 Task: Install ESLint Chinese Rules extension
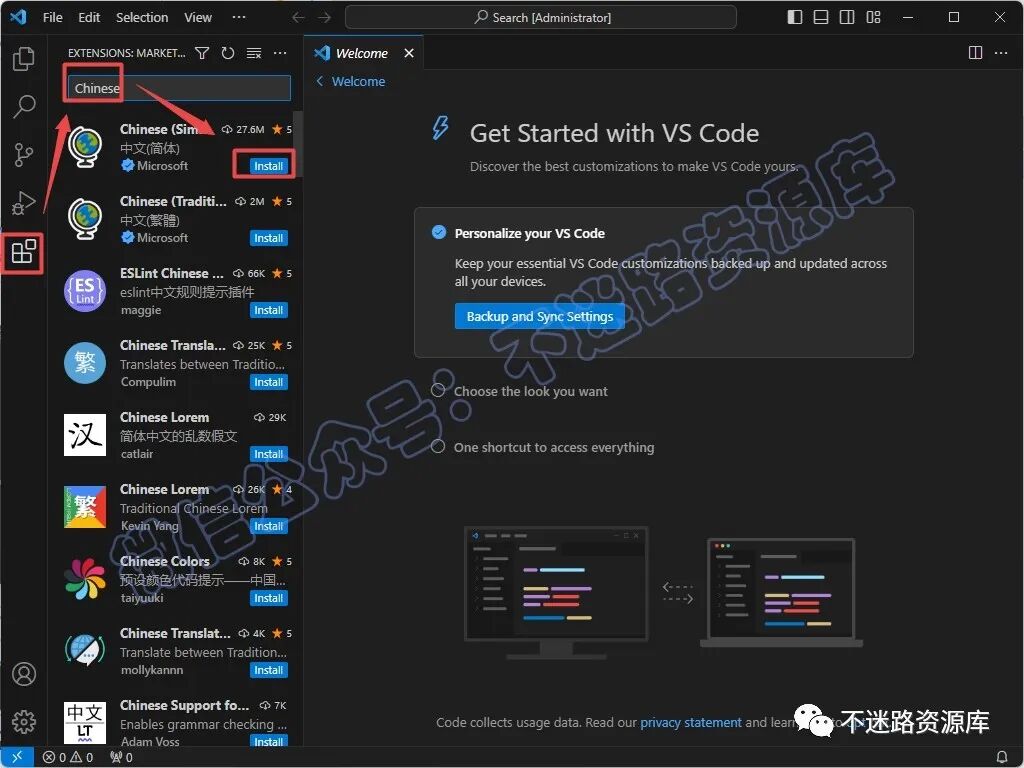point(268,310)
